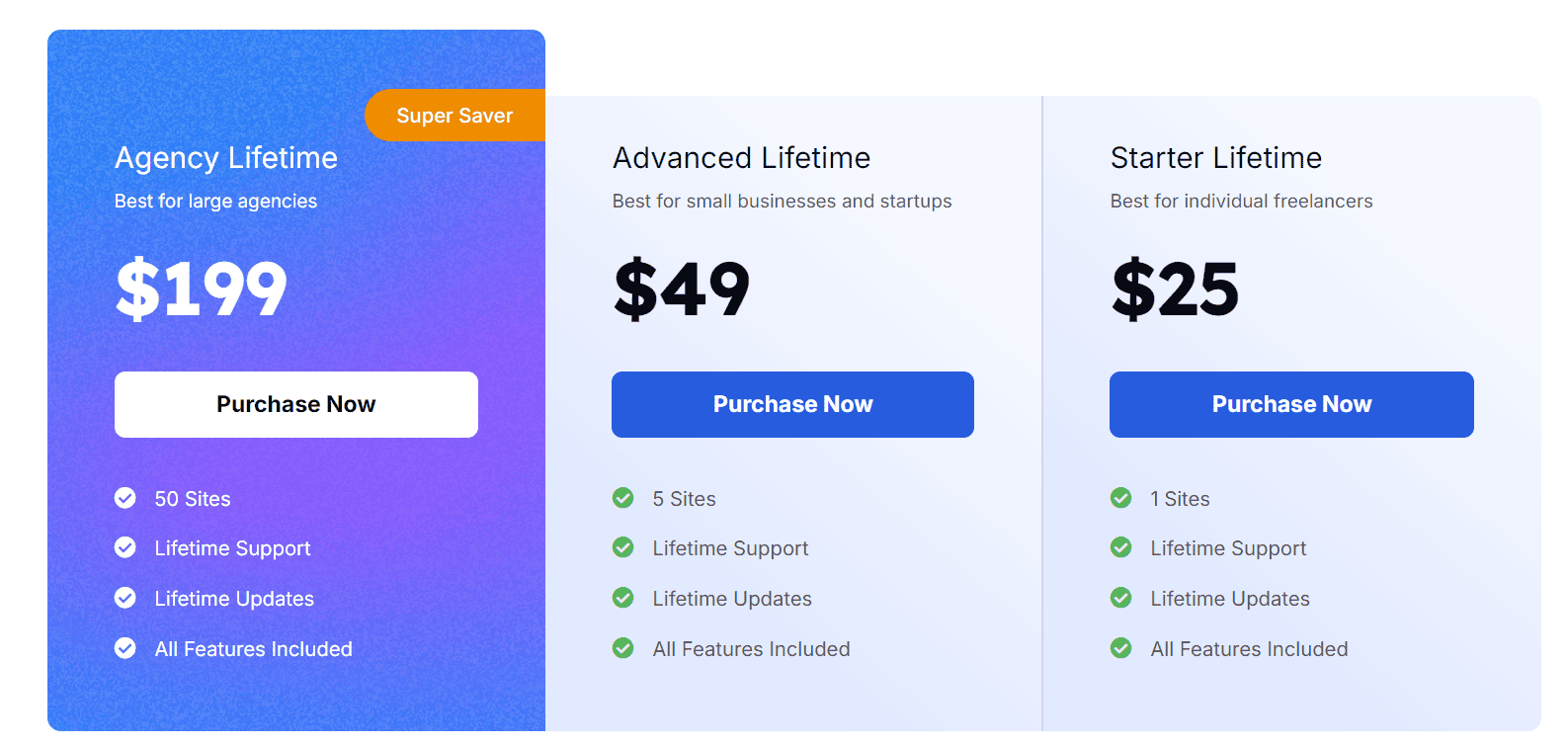Screen dimensions: 1568x745
Task: Click the green checkmark next to 1 Sites
Action: [1121, 498]
